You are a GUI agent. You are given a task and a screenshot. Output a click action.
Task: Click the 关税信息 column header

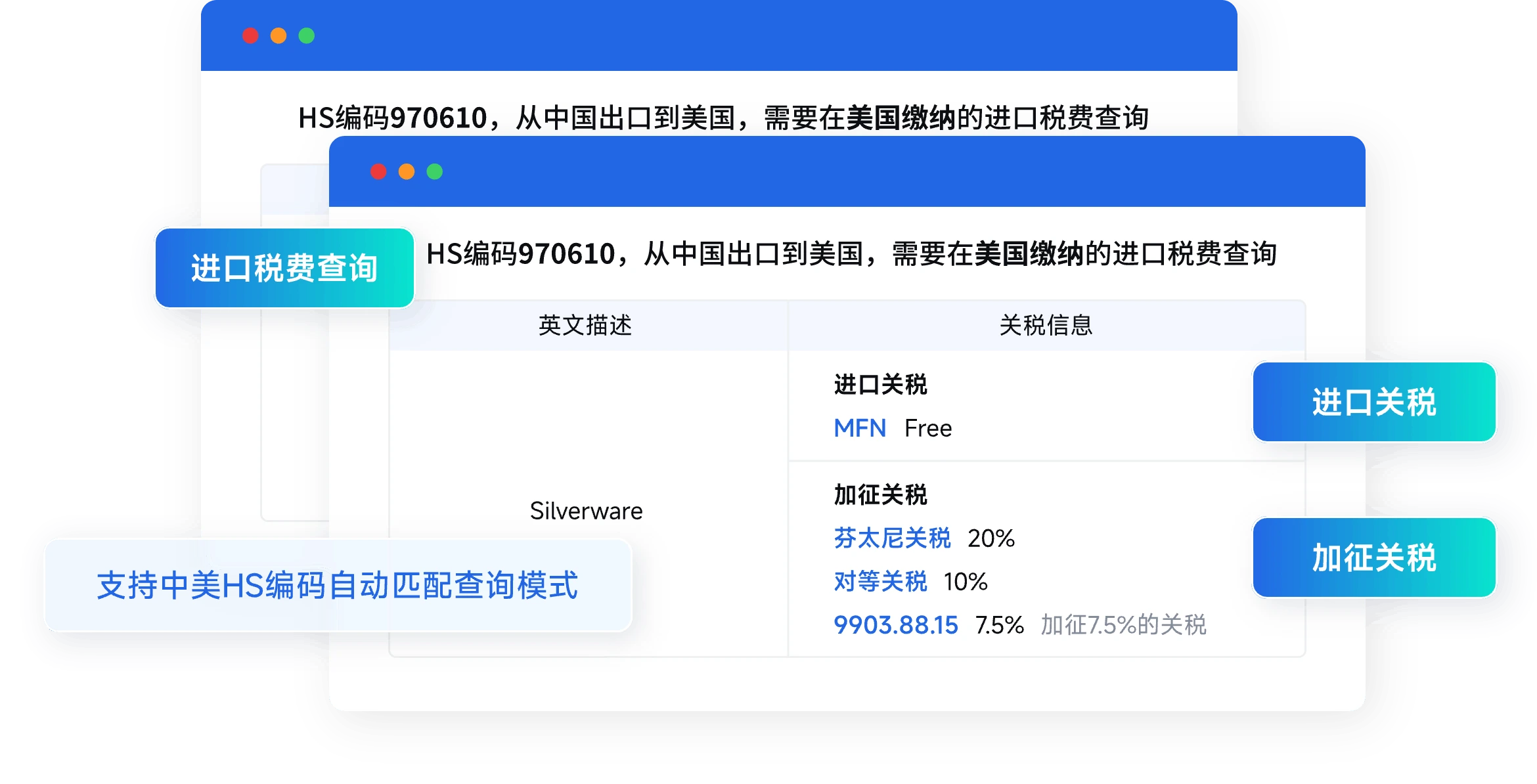1046,325
